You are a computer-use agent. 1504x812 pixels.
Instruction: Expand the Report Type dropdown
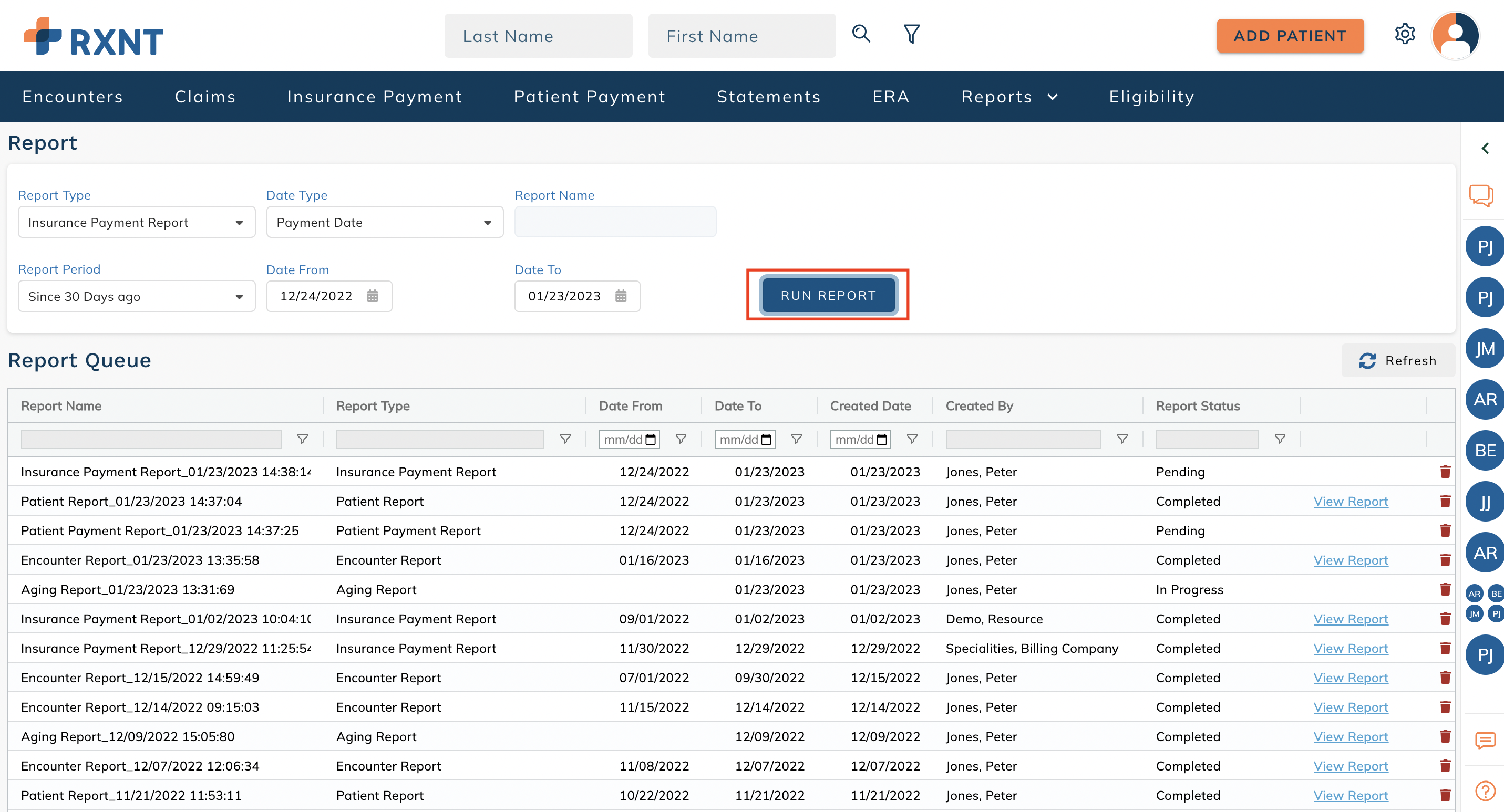pyautogui.click(x=137, y=222)
